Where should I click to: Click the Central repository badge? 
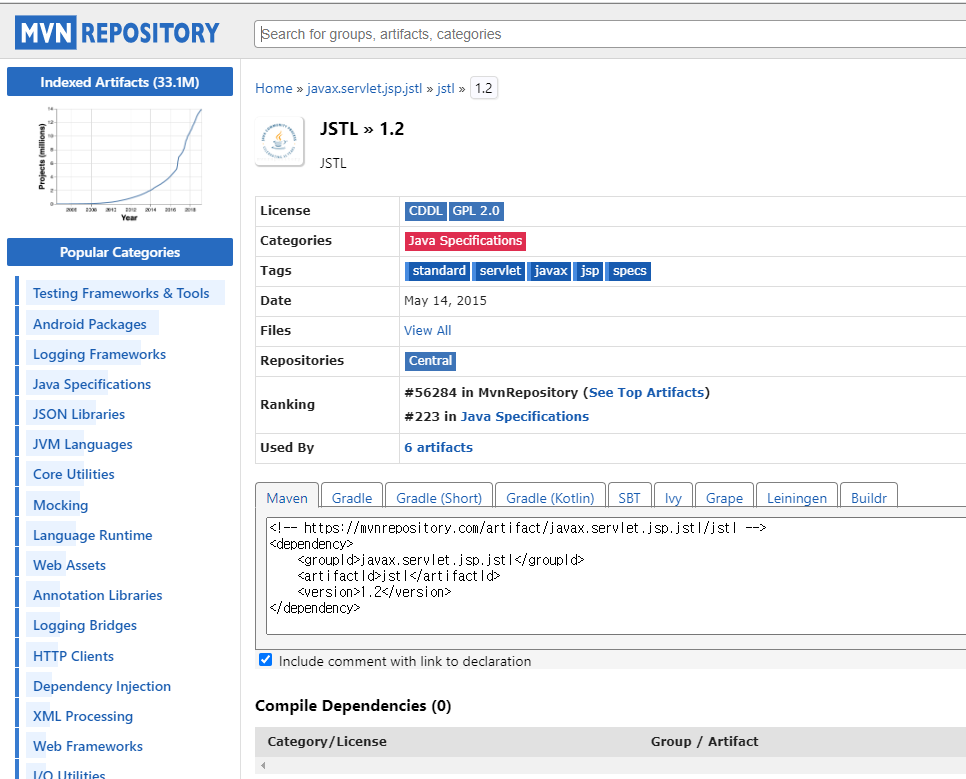431,361
